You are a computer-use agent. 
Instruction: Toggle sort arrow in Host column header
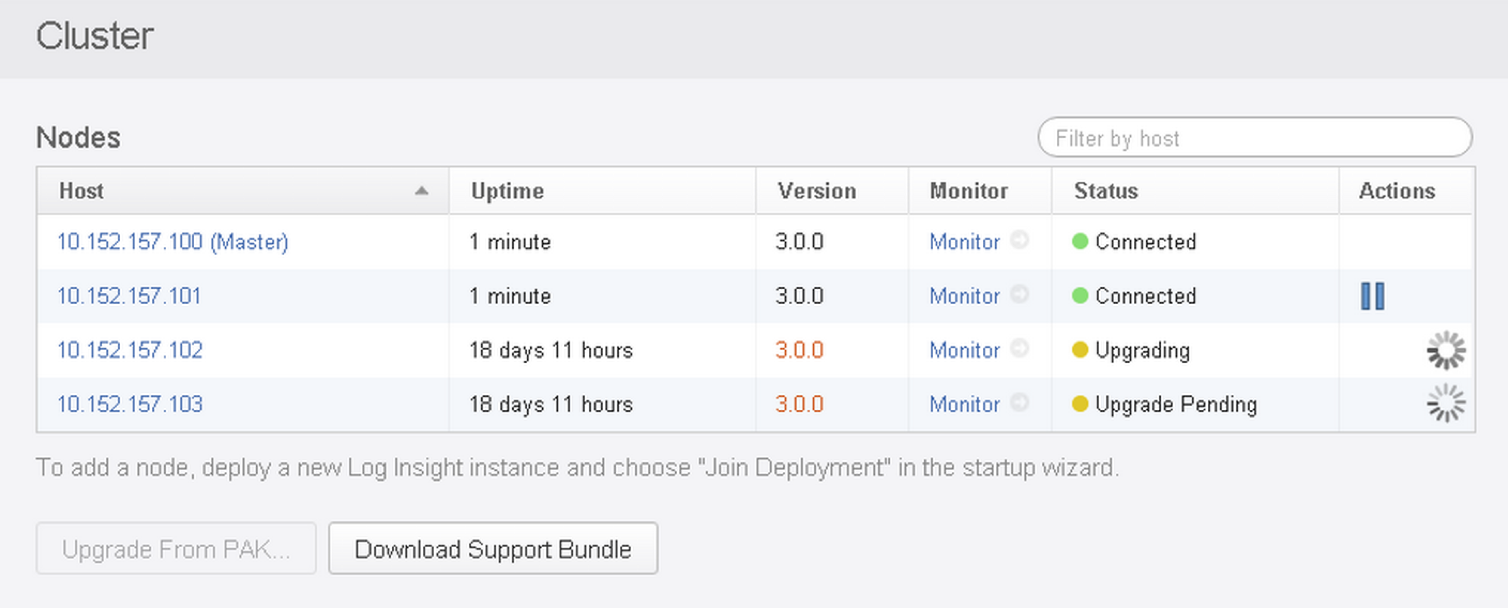tap(421, 191)
